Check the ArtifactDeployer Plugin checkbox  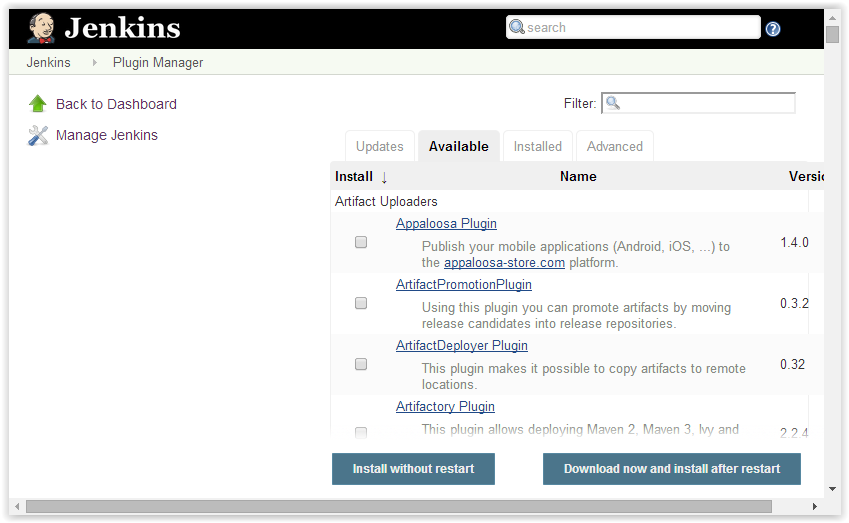361,364
